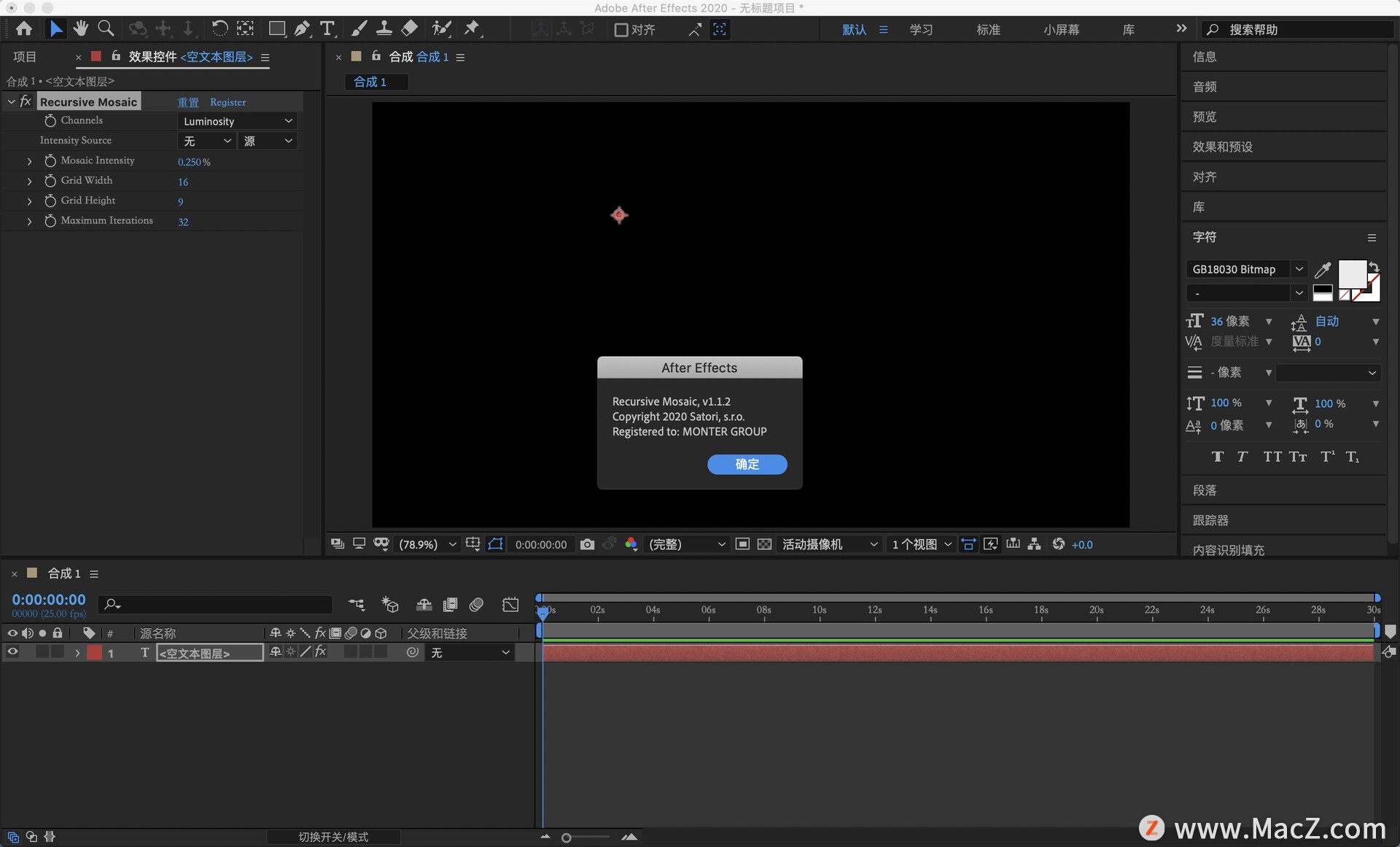Take a snapshot with camera icon
Image resolution: width=1400 pixels, height=847 pixels.
click(x=587, y=544)
